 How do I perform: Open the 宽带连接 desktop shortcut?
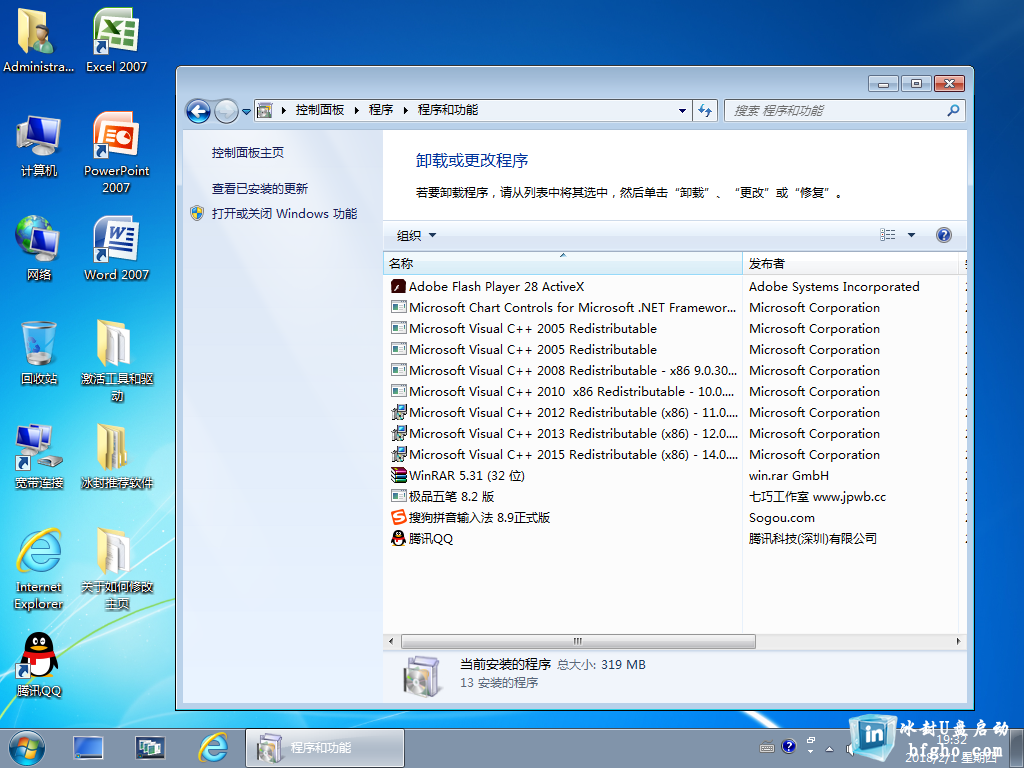[x=39, y=456]
